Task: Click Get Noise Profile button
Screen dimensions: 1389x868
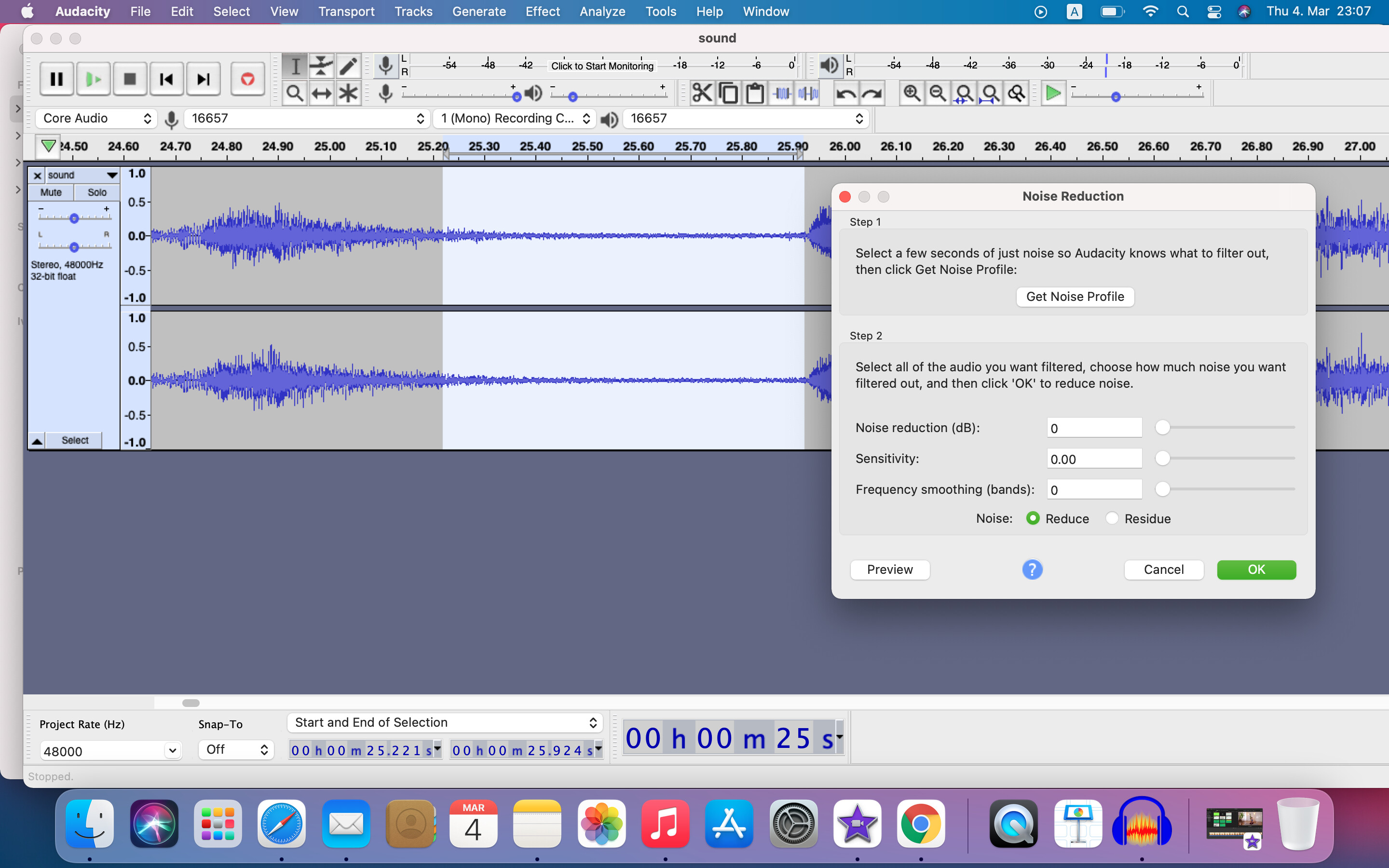Action: pyautogui.click(x=1075, y=297)
